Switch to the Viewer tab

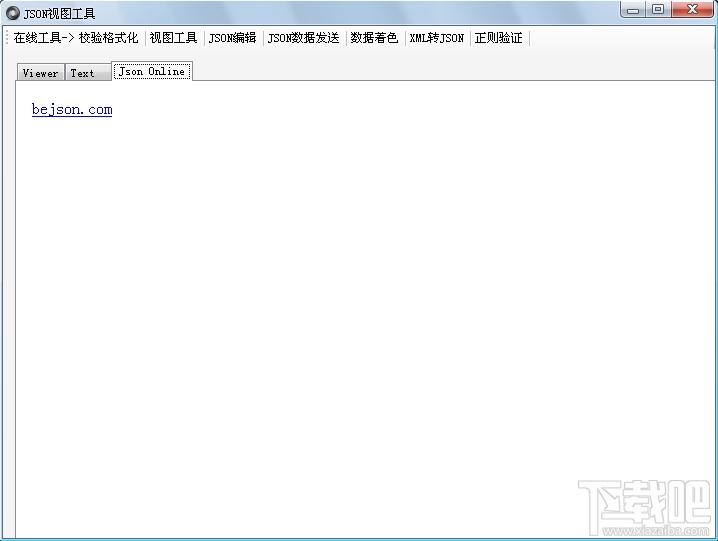40,73
